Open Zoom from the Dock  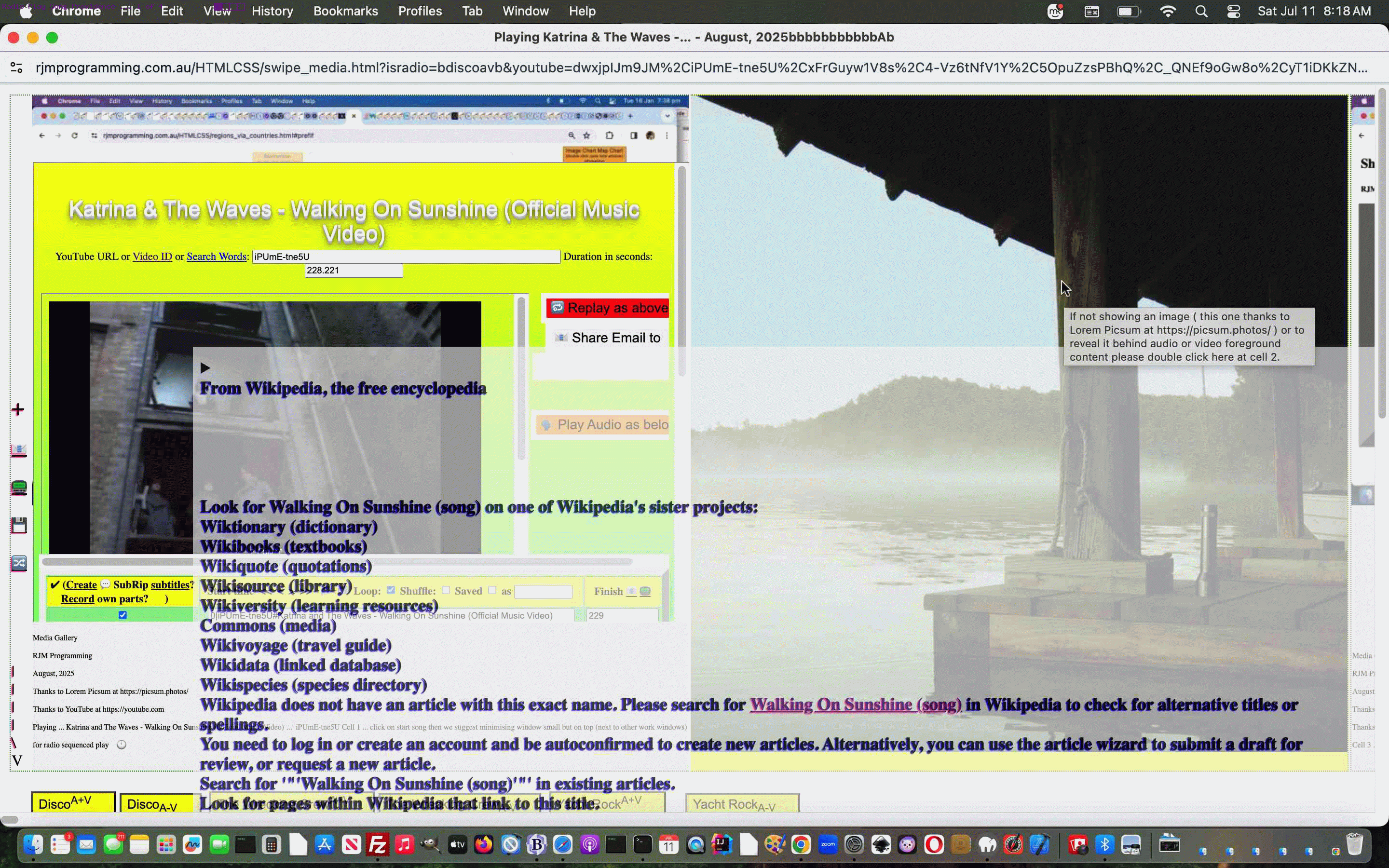[828, 844]
